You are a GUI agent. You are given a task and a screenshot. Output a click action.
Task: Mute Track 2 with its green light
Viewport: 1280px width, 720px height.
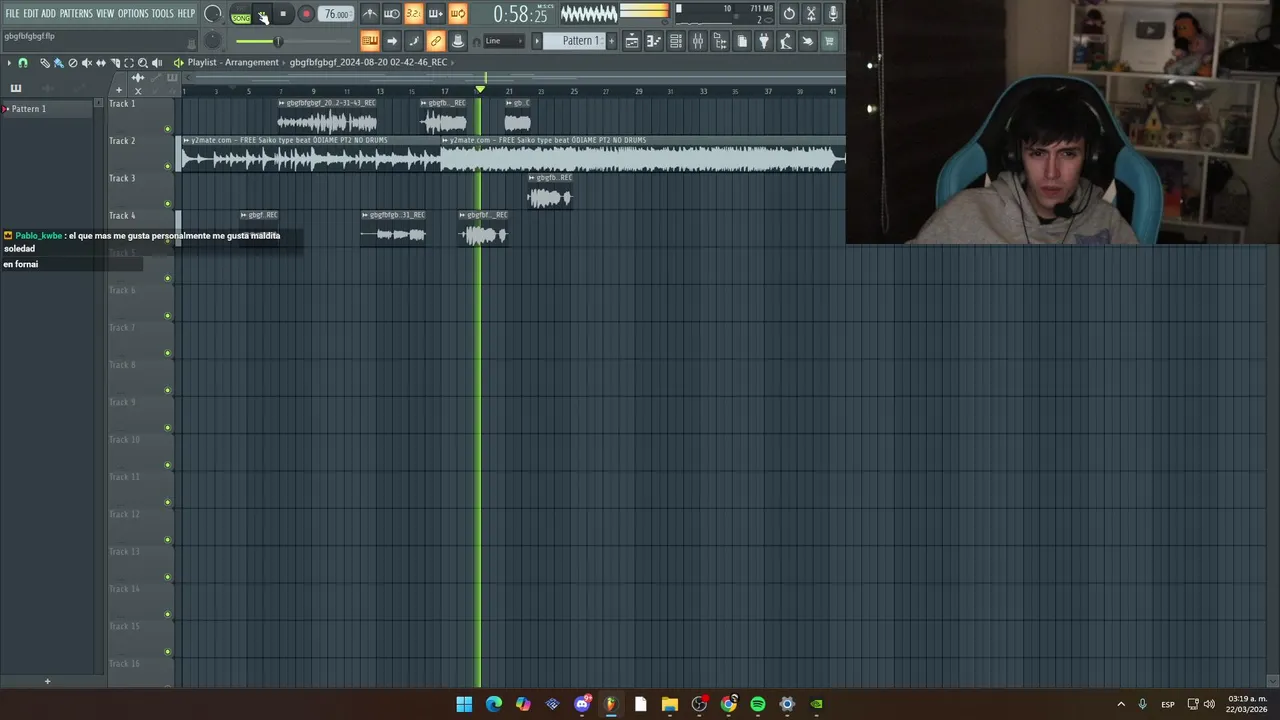[x=168, y=166]
